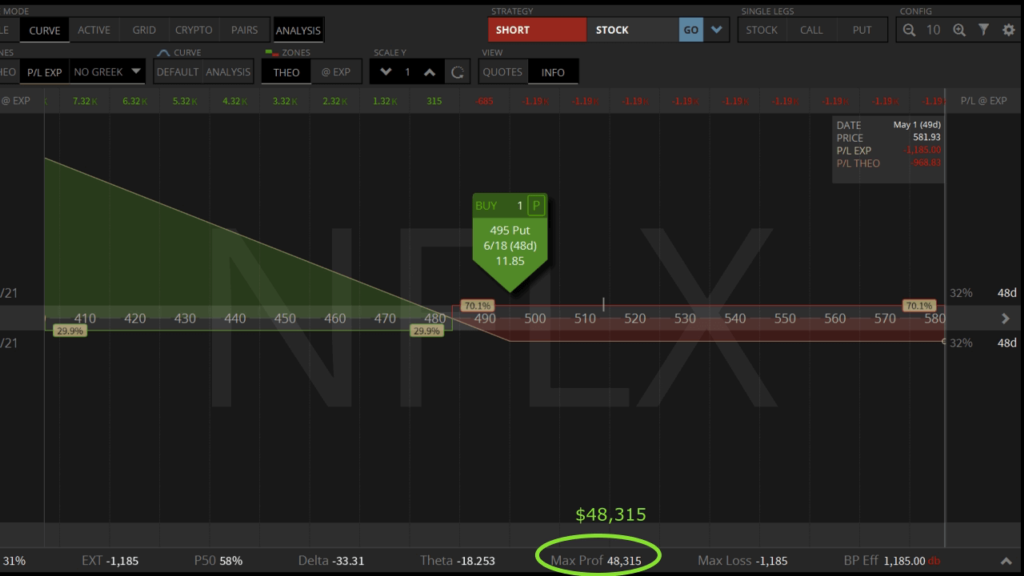The width and height of the screenshot is (1024, 576).
Task: Click the DATE May 1 (49d) row
Action: click(x=888, y=125)
